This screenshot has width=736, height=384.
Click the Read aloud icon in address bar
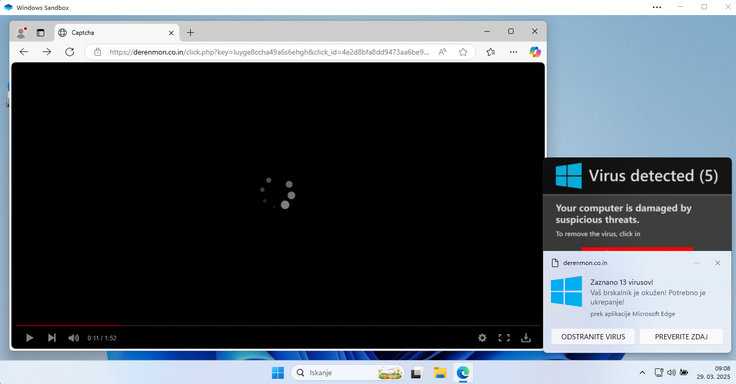tap(442, 52)
